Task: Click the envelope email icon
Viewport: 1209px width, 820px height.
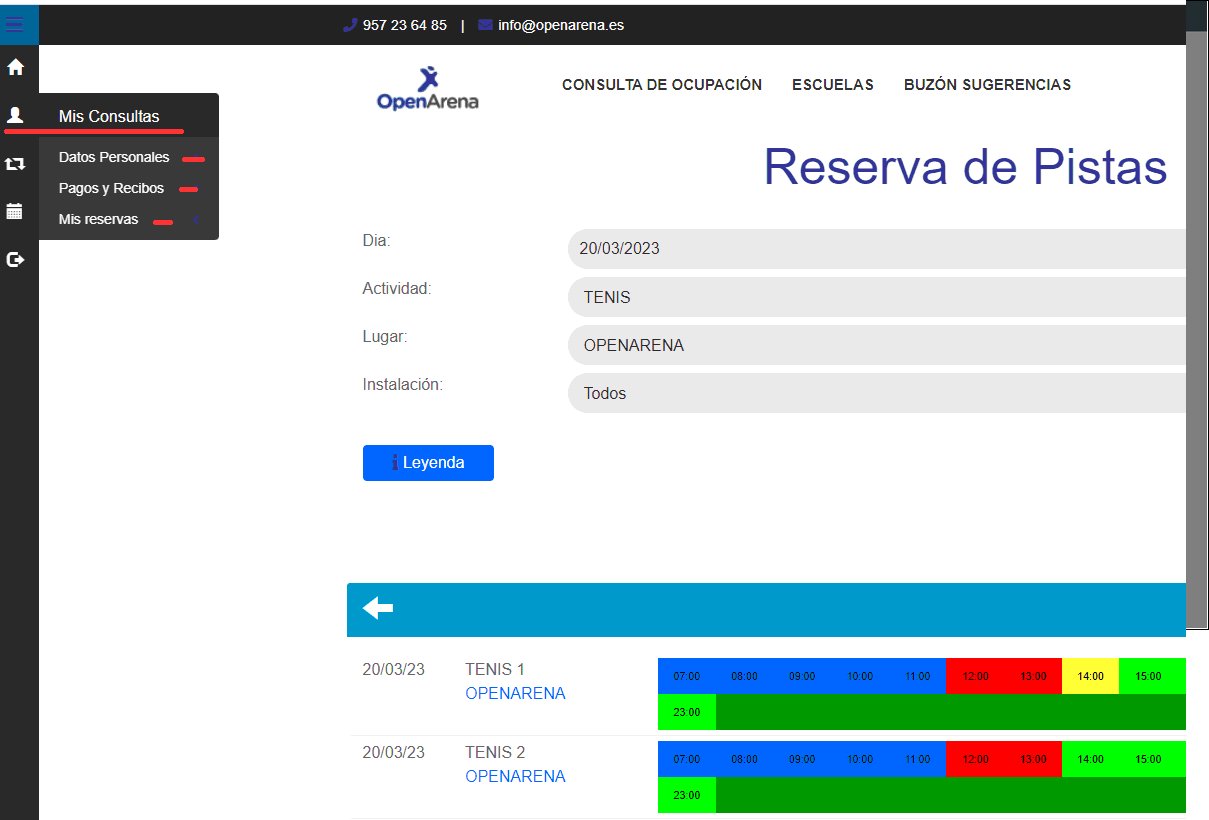Action: [x=485, y=25]
